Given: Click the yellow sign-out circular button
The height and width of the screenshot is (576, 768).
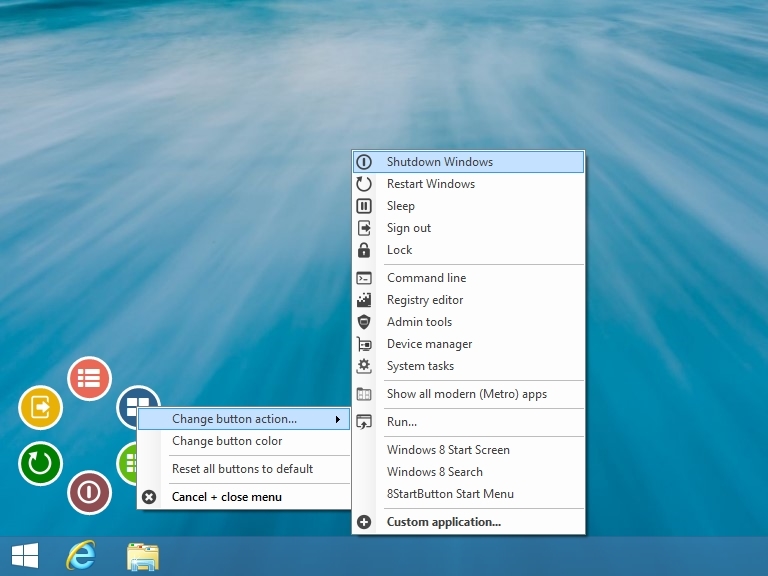Looking at the screenshot, I should tap(40, 408).
